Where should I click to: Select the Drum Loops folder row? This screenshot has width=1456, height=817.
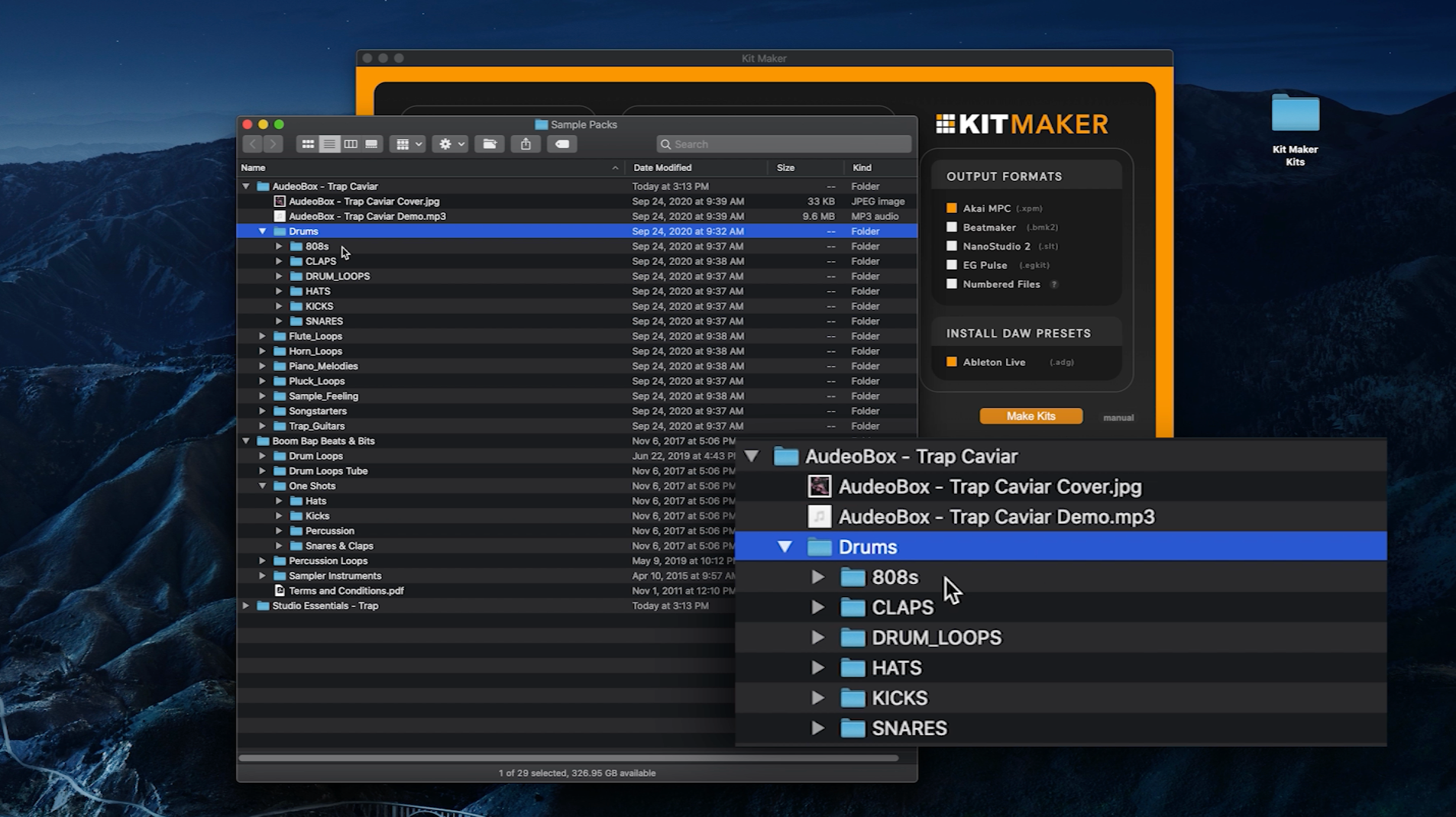(x=486, y=456)
